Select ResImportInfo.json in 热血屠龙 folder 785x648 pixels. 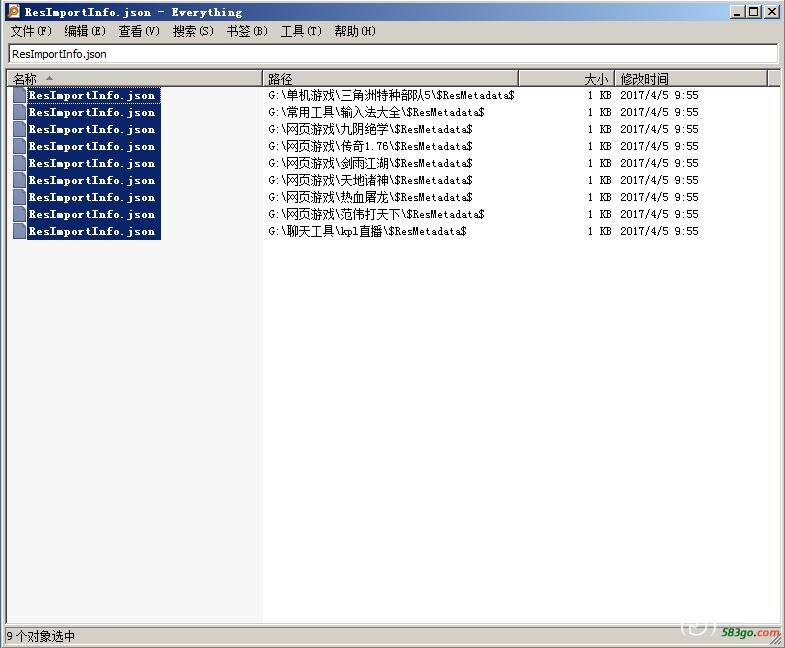[94, 197]
